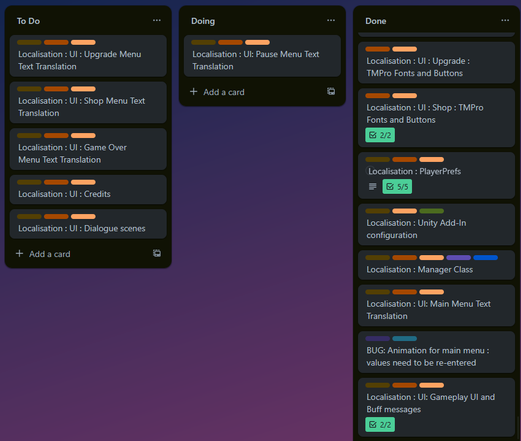Click purple label on Manager Class card
The image size is (521, 441).
tap(458, 258)
